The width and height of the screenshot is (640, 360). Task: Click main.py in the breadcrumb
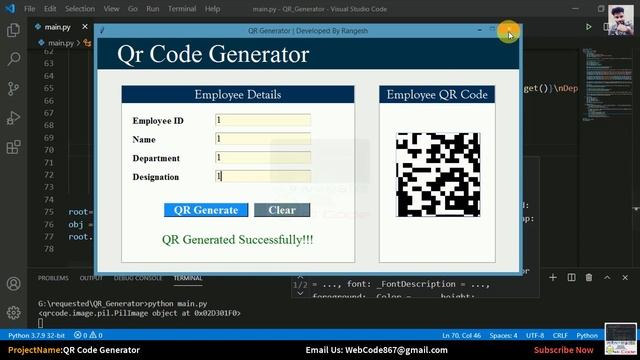(60, 43)
